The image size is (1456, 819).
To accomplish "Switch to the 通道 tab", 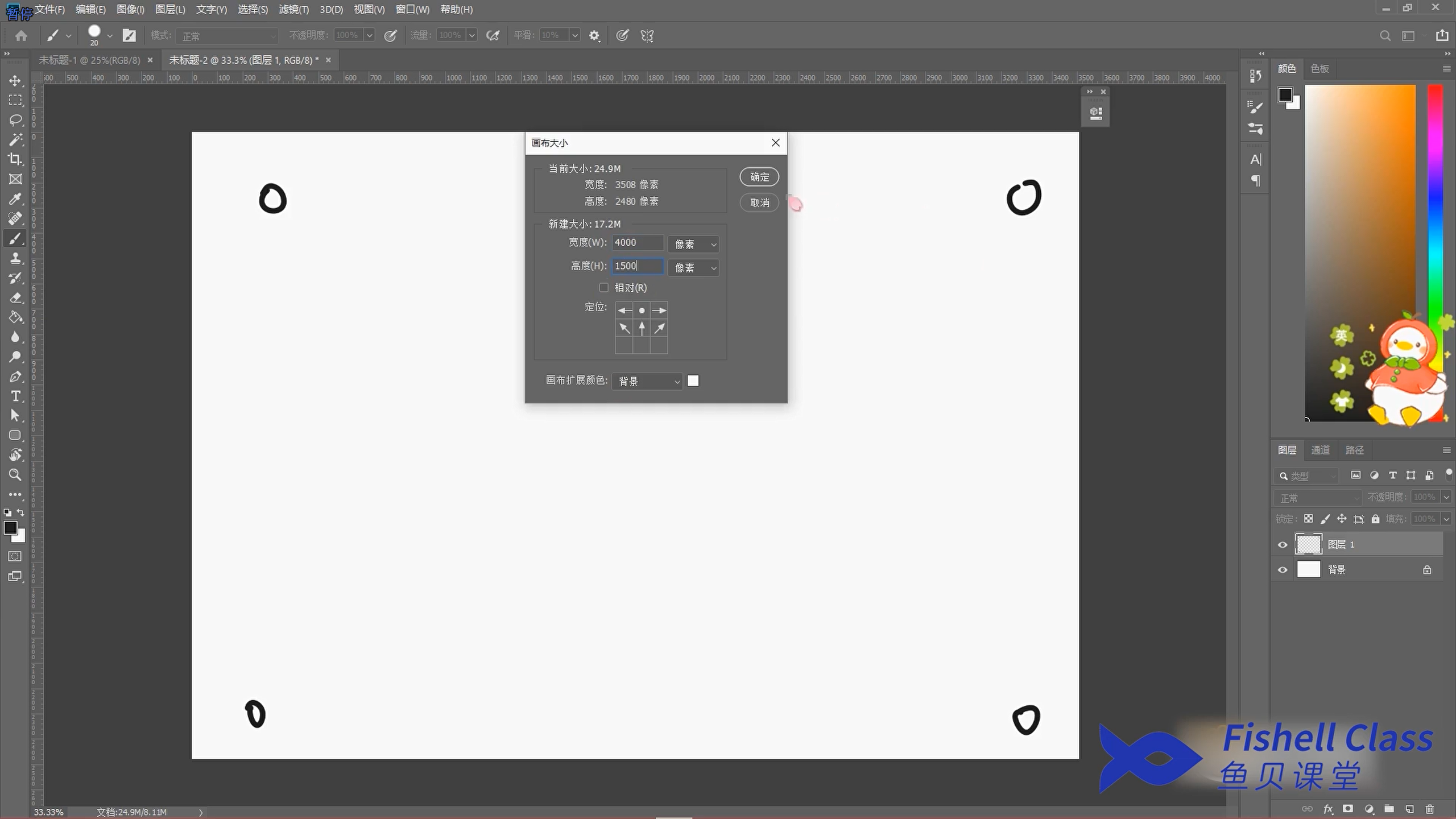I will (x=1320, y=450).
